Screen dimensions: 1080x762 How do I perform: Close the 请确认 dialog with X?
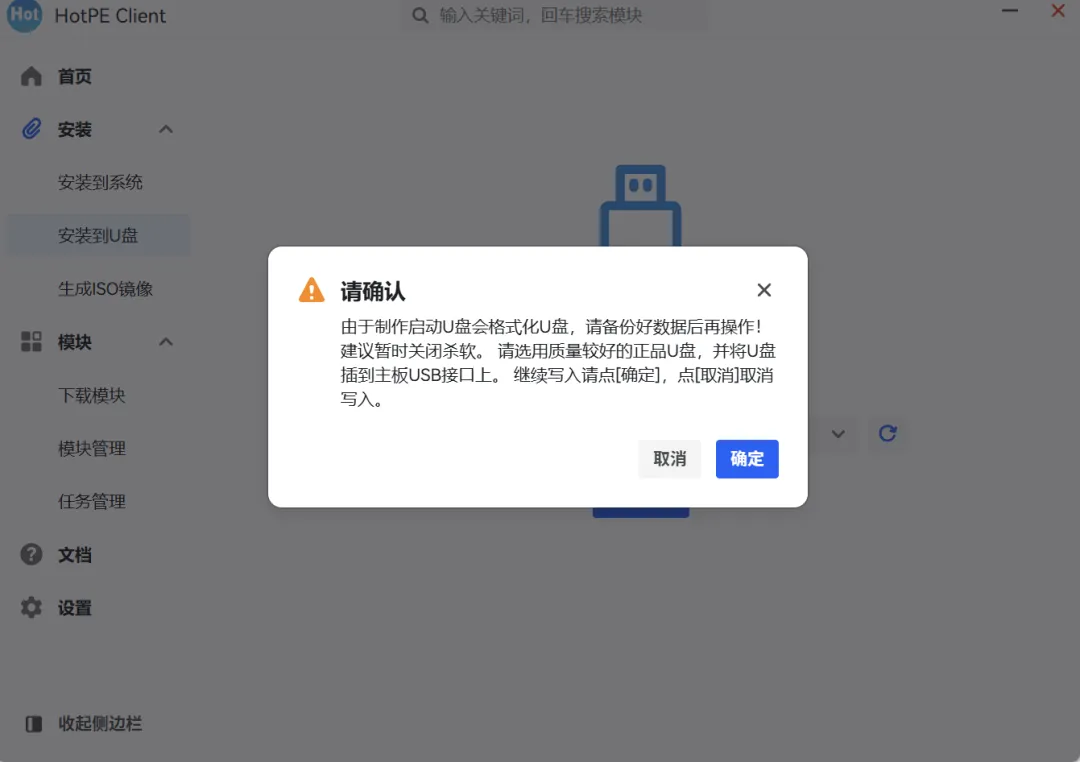tap(764, 290)
